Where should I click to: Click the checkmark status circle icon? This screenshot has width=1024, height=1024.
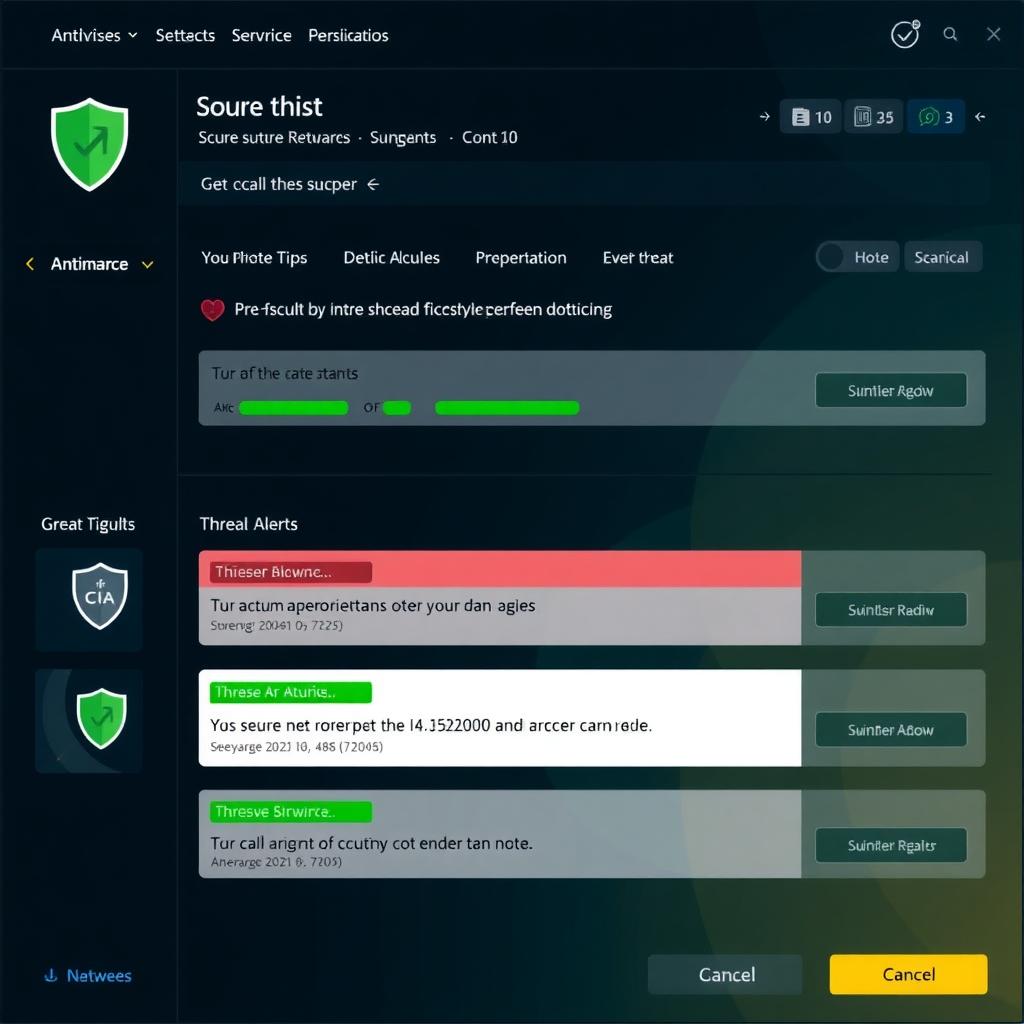click(905, 35)
